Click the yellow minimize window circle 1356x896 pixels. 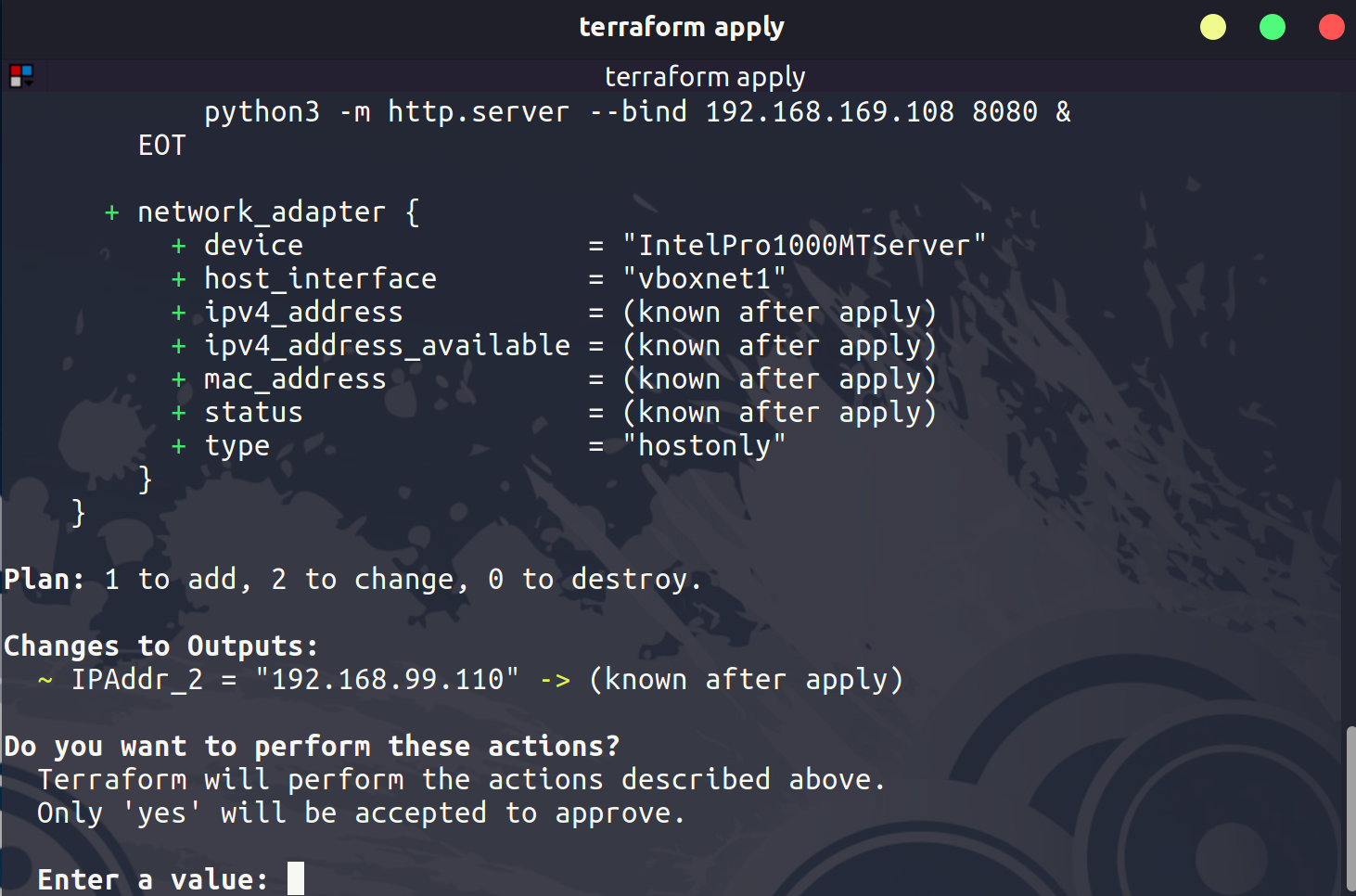point(1212,27)
